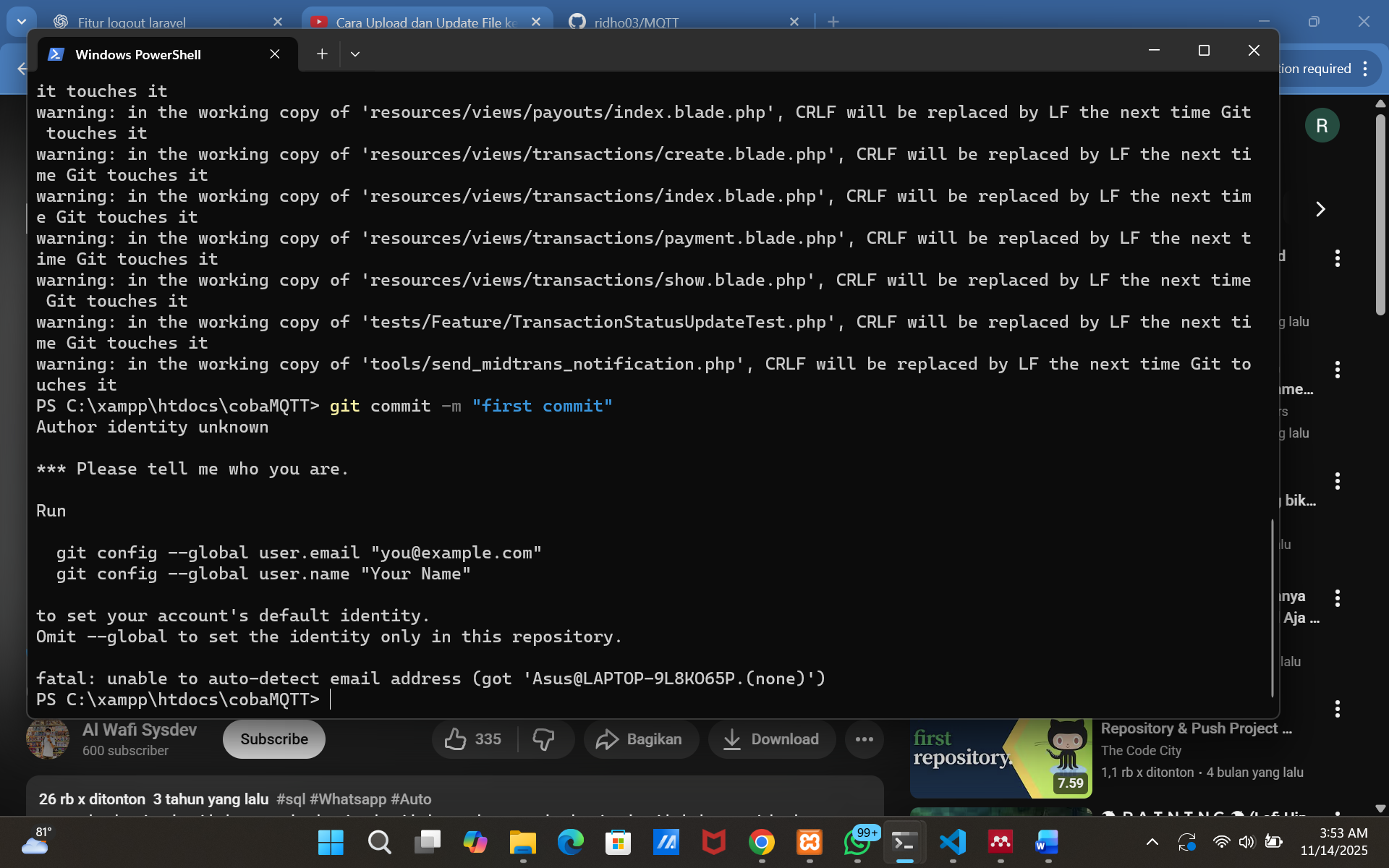Open the clock and date panel

(1334, 842)
